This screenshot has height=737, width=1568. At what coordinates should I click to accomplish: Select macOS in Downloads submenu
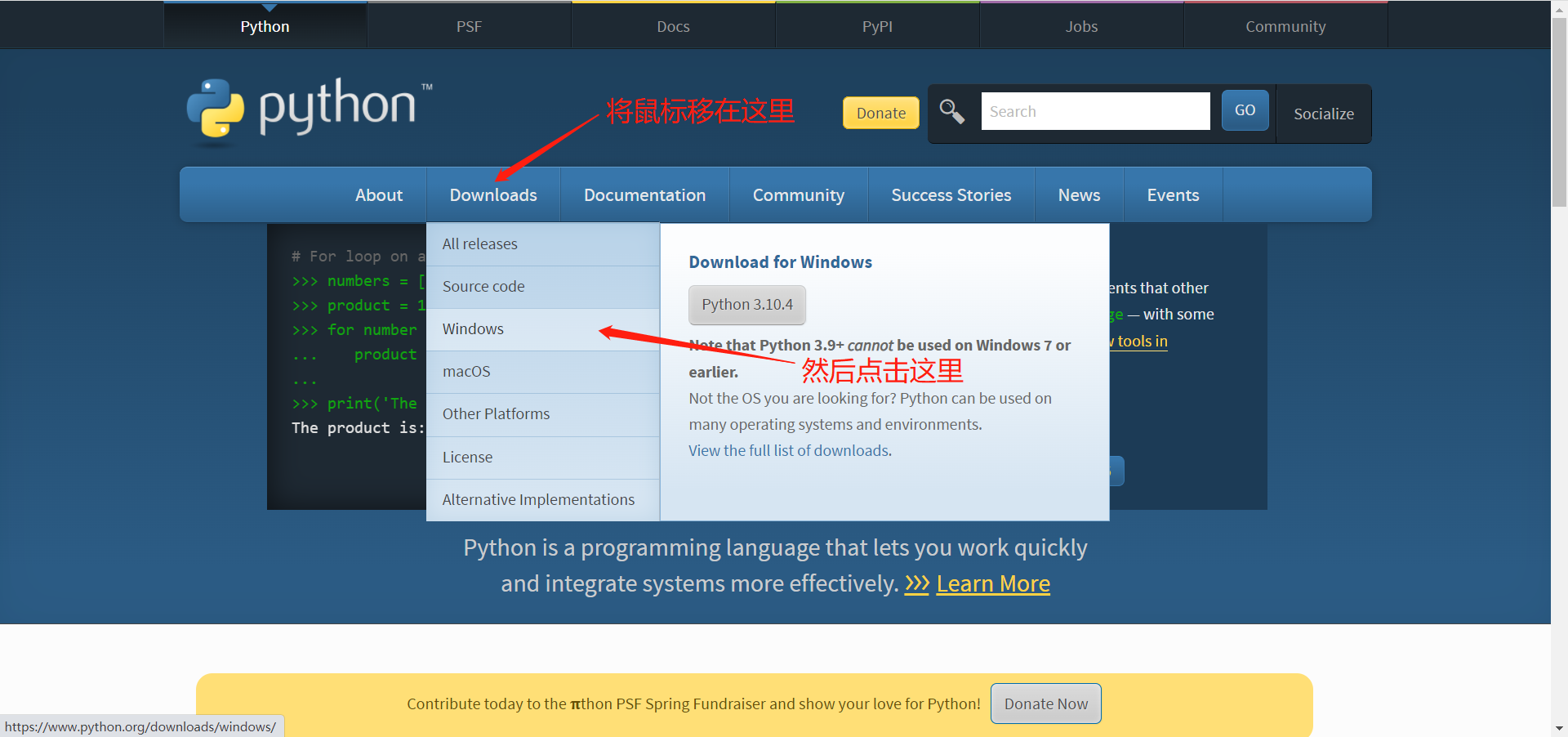click(x=543, y=372)
